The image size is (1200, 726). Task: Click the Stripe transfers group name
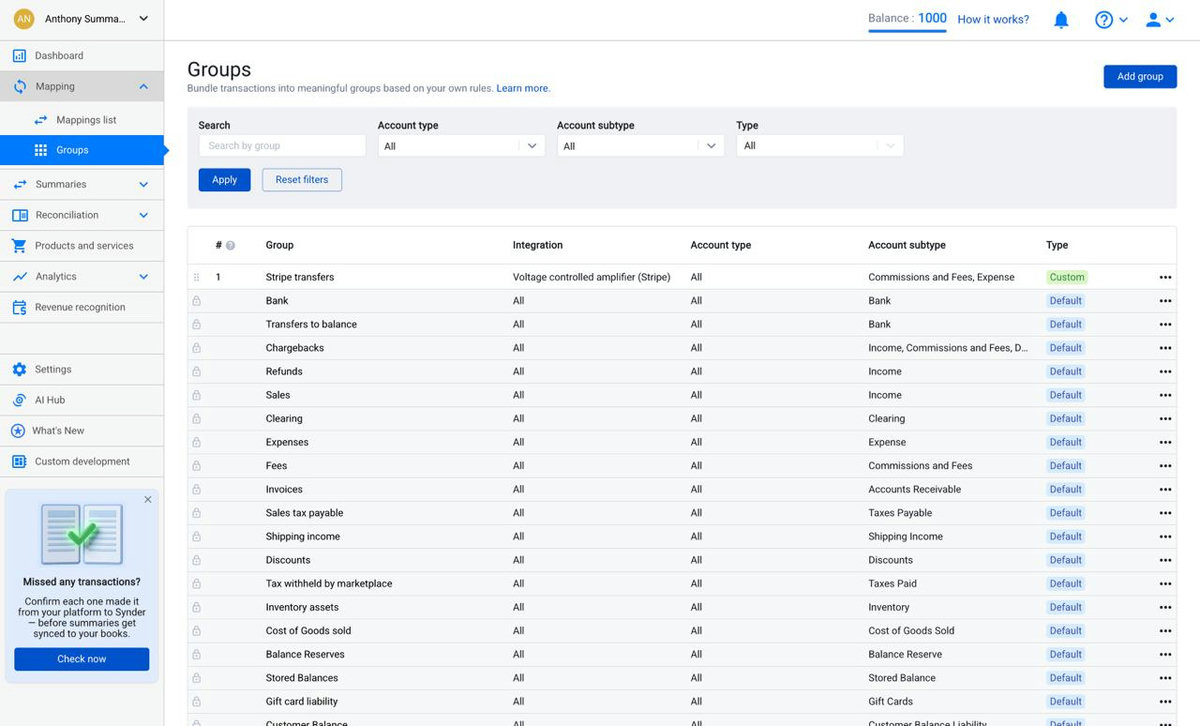click(x=300, y=278)
